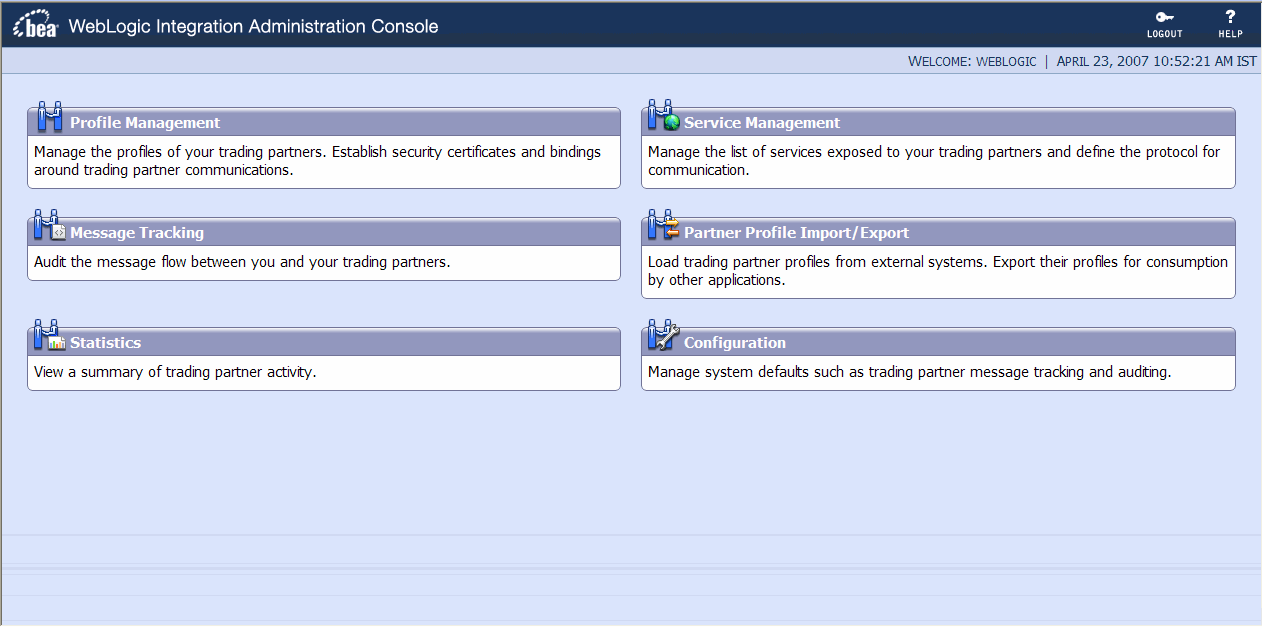Click the Message Tracking module icon
This screenshot has height=627, width=1262.
click(x=50, y=226)
